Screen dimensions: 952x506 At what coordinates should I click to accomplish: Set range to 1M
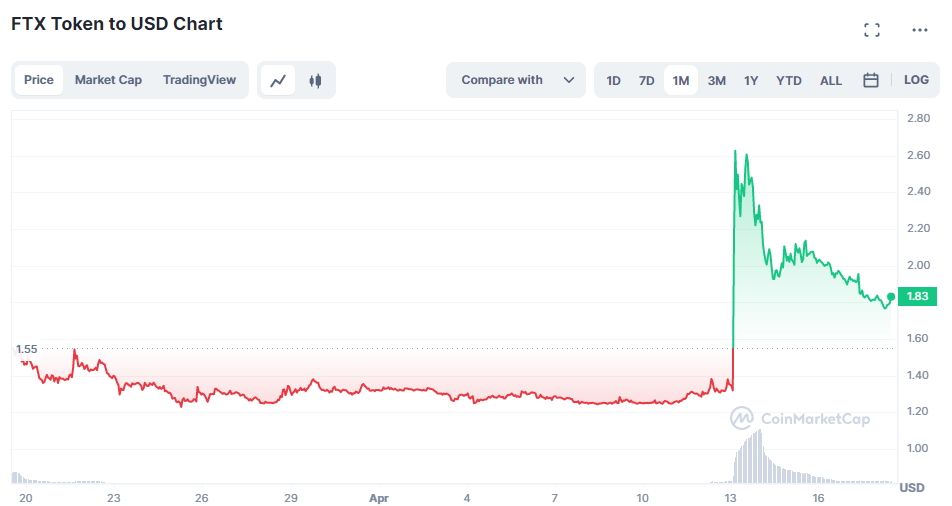pyautogui.click(x=681, y=80)
